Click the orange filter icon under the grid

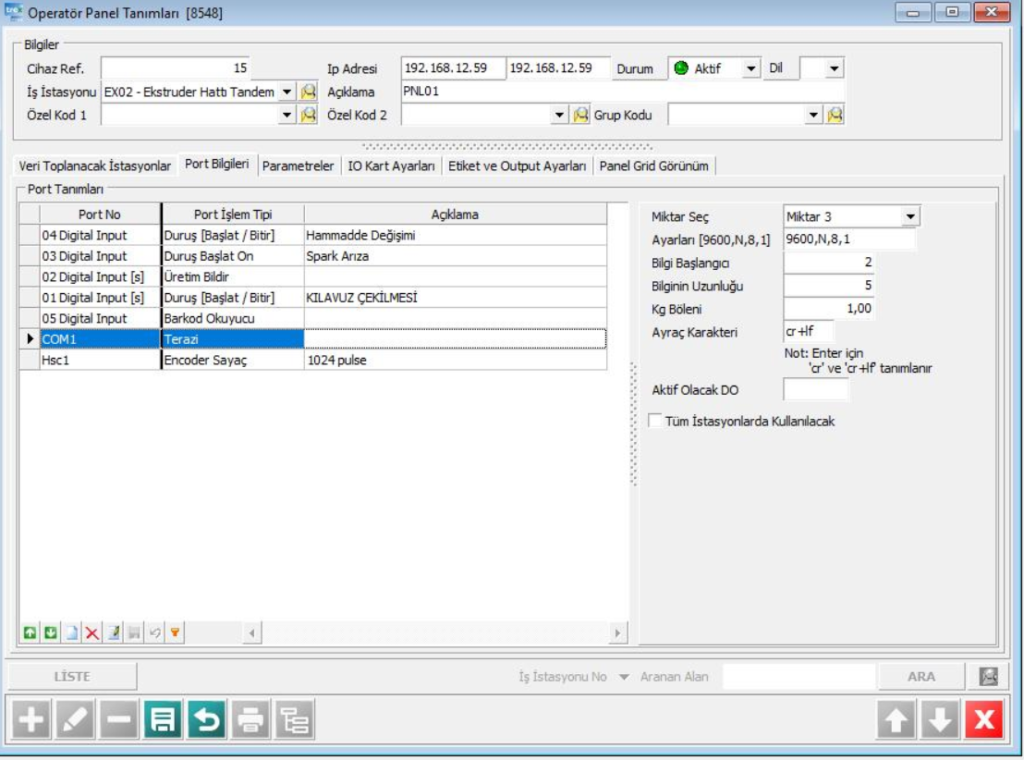coord(174,633)
